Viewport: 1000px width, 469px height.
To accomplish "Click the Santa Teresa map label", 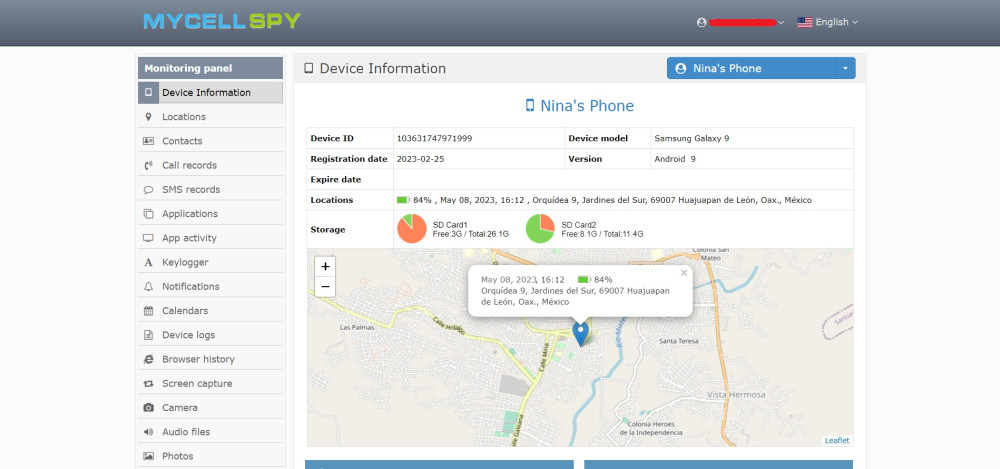I will pos(678,341).
